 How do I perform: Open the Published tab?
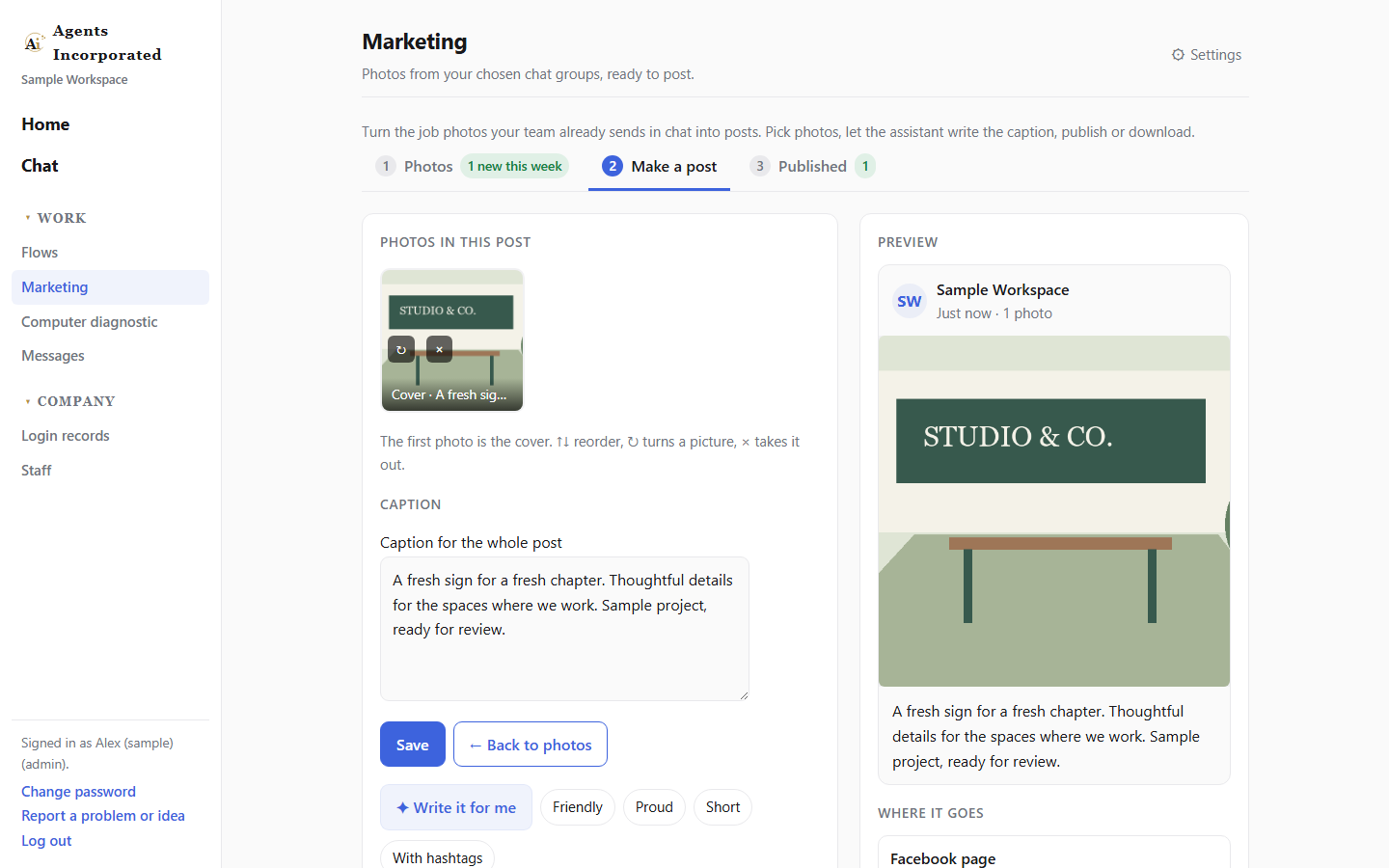(x=812, y=166)
